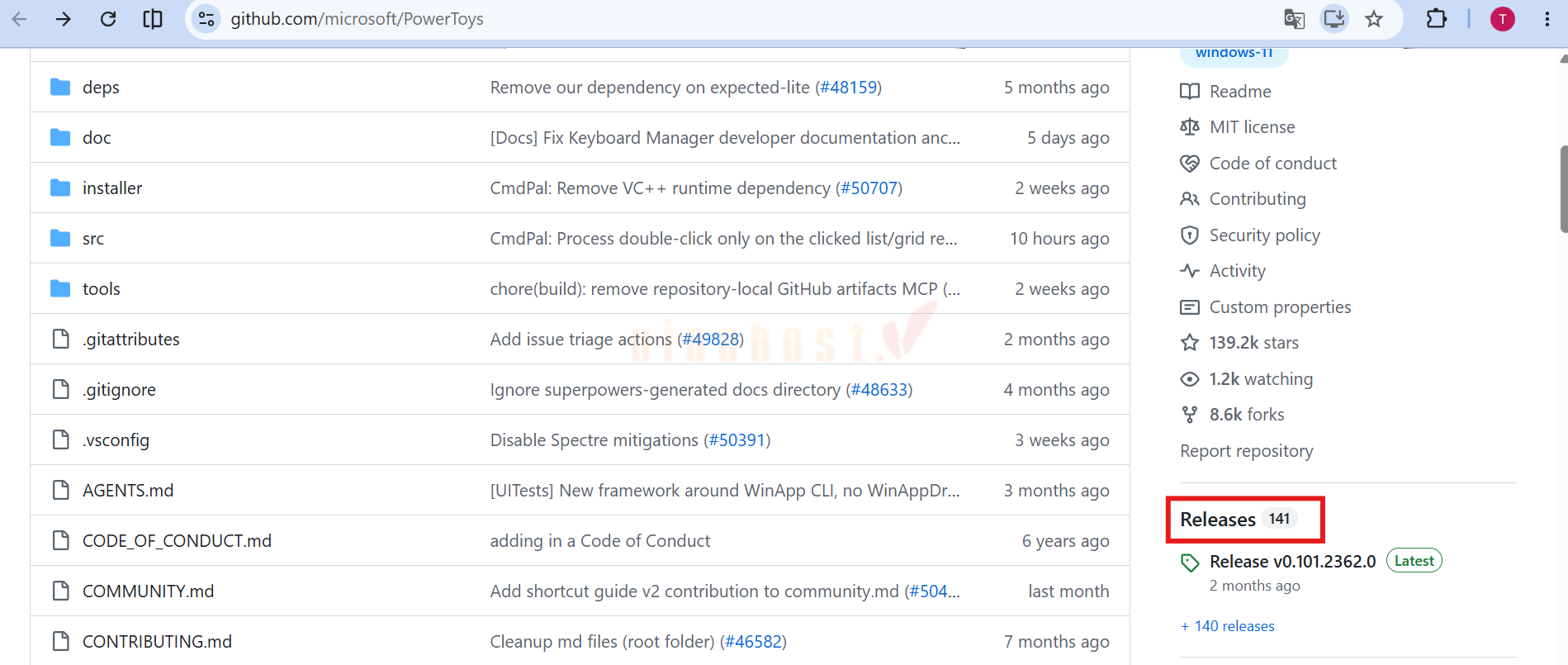Open the installer folder
The height and width of the screenshot is (665, 1568).
(112, 188)
